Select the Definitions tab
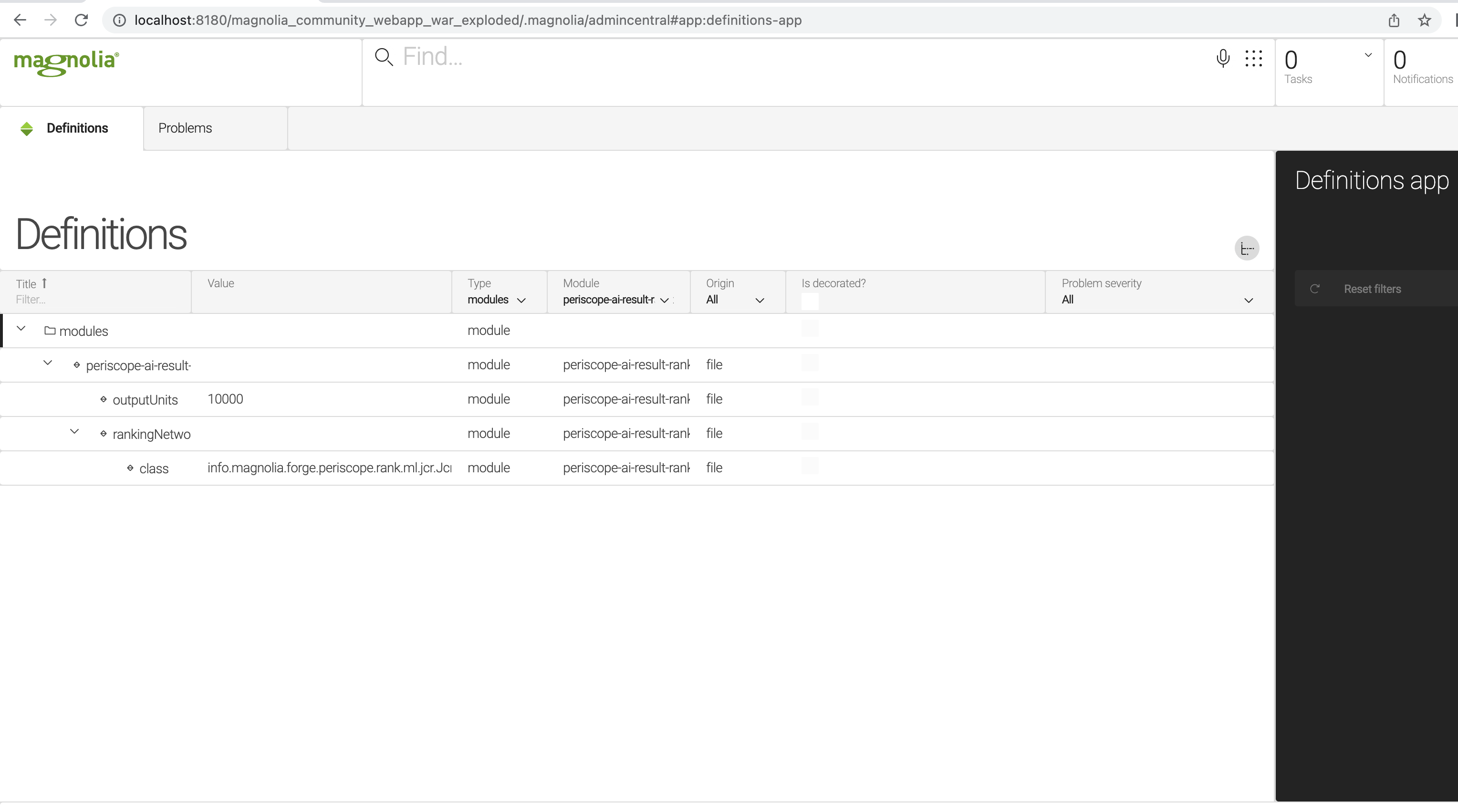 pyautogui.click(x=77, y=128)
